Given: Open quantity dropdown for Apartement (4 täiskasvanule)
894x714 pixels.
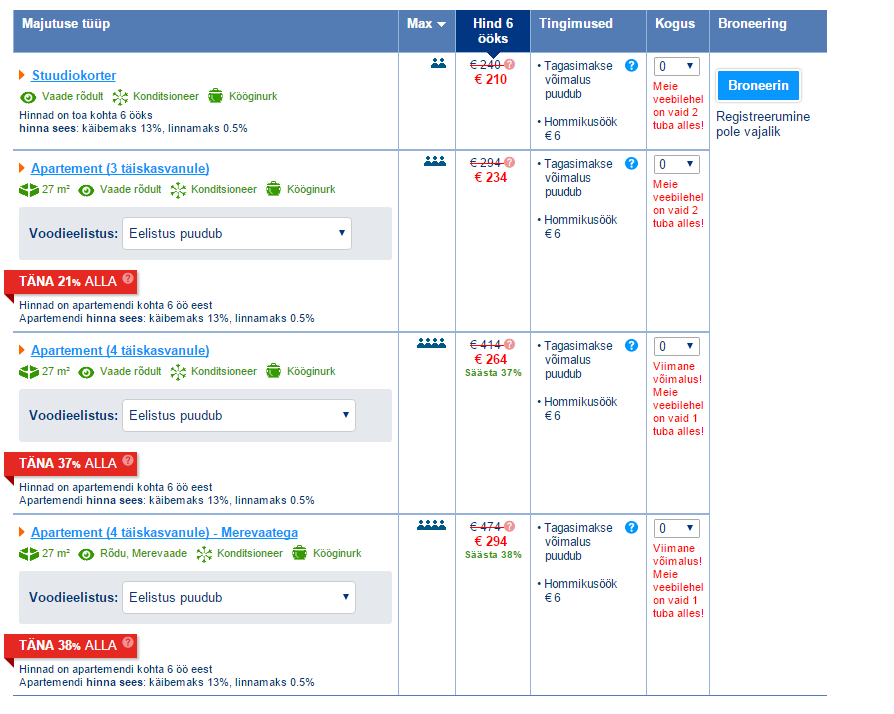Looking at the screenshot, I should tap(676, 346).
